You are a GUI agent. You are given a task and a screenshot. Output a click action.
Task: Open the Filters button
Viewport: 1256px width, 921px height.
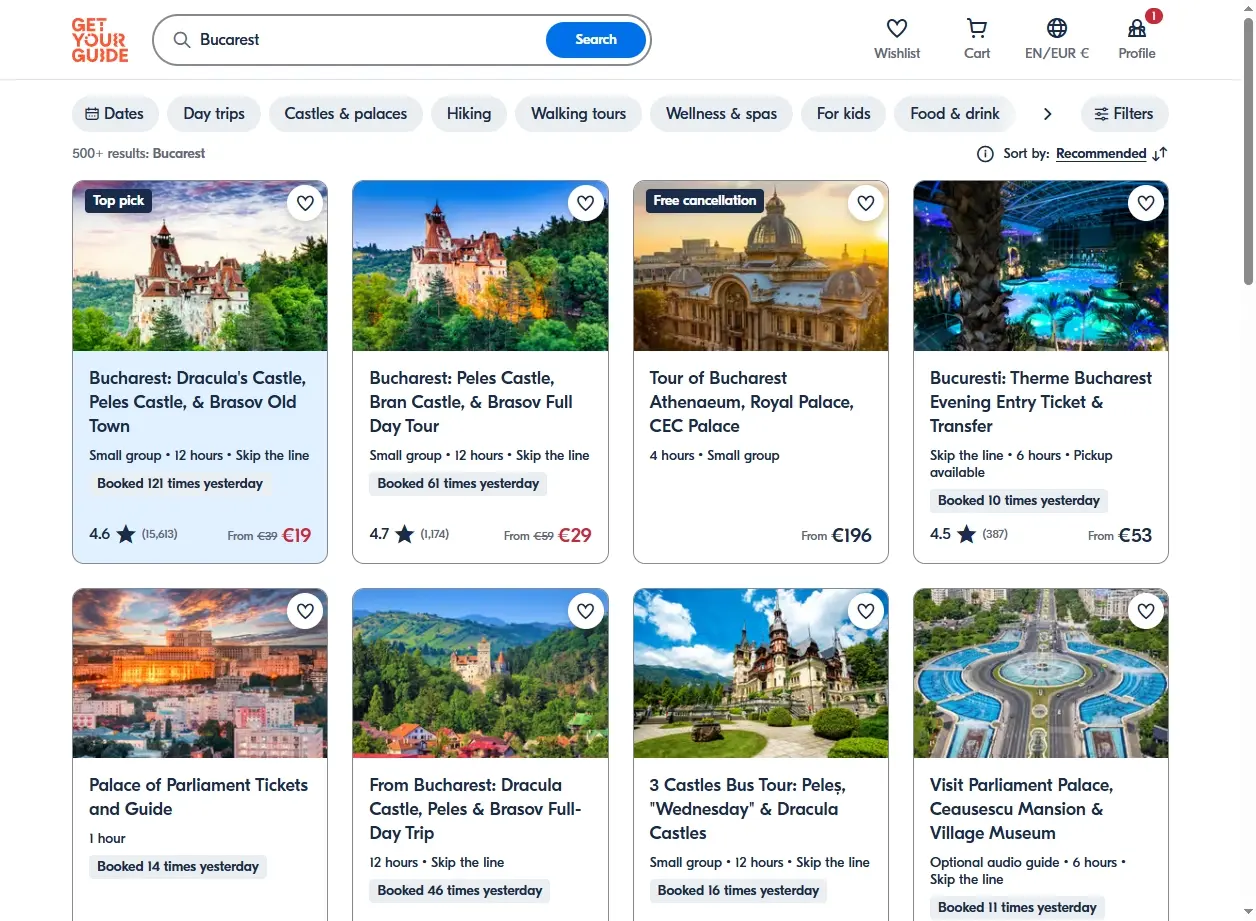1124,114
